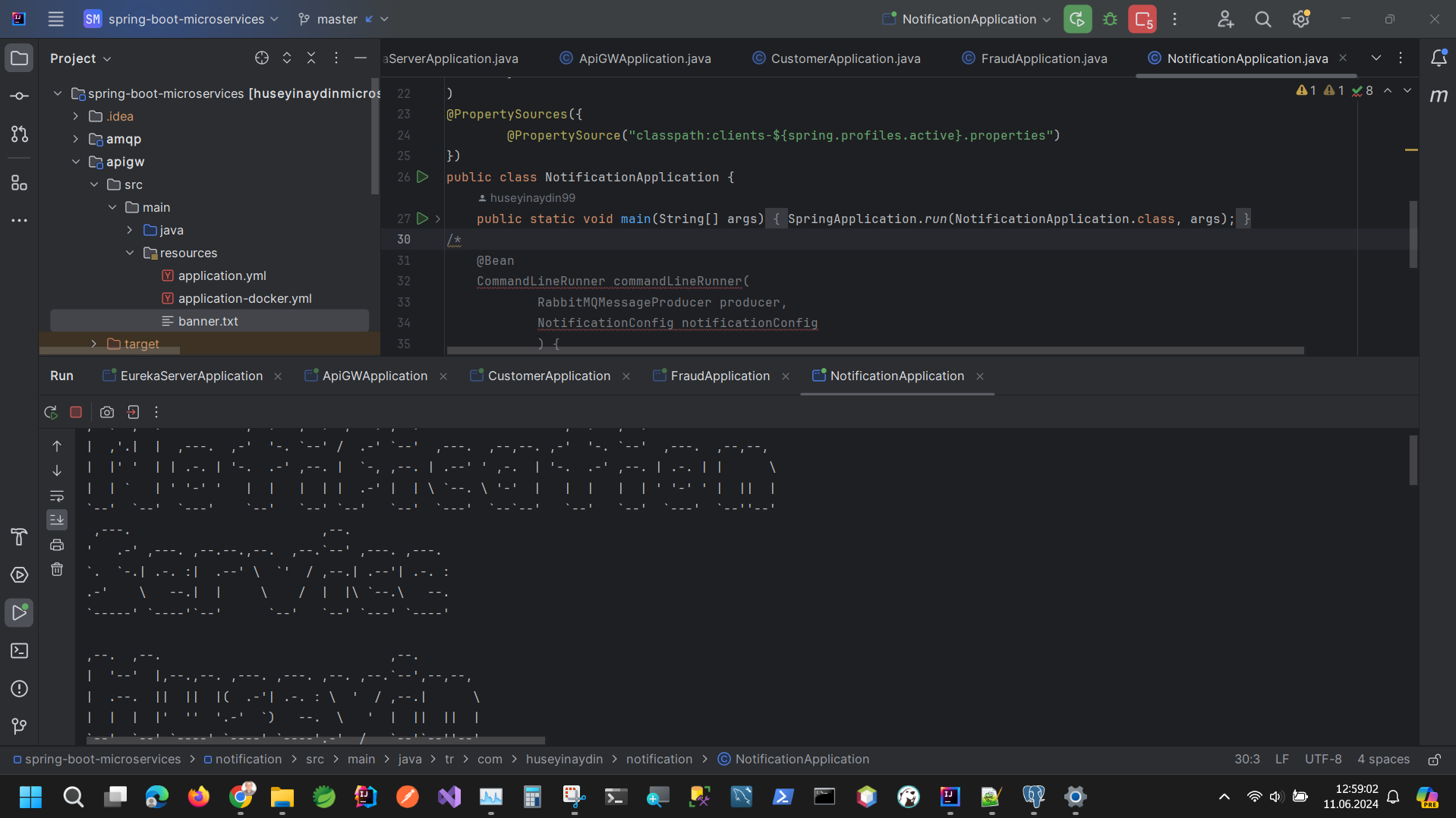Change line separator LF
Screen dimensions: 1456x818
point(1282,760)
